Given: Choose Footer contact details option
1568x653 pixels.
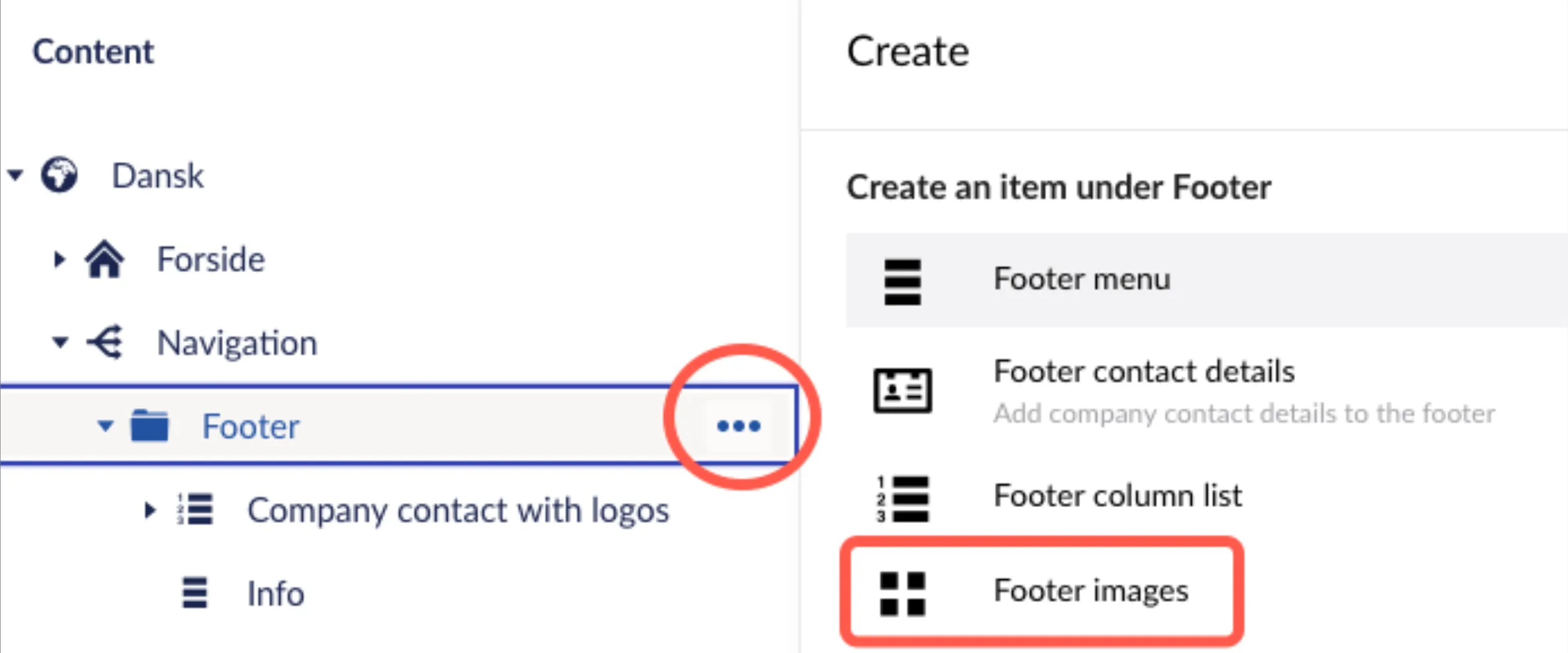Looking at the screenshot, I should [x=1206, y=391].
